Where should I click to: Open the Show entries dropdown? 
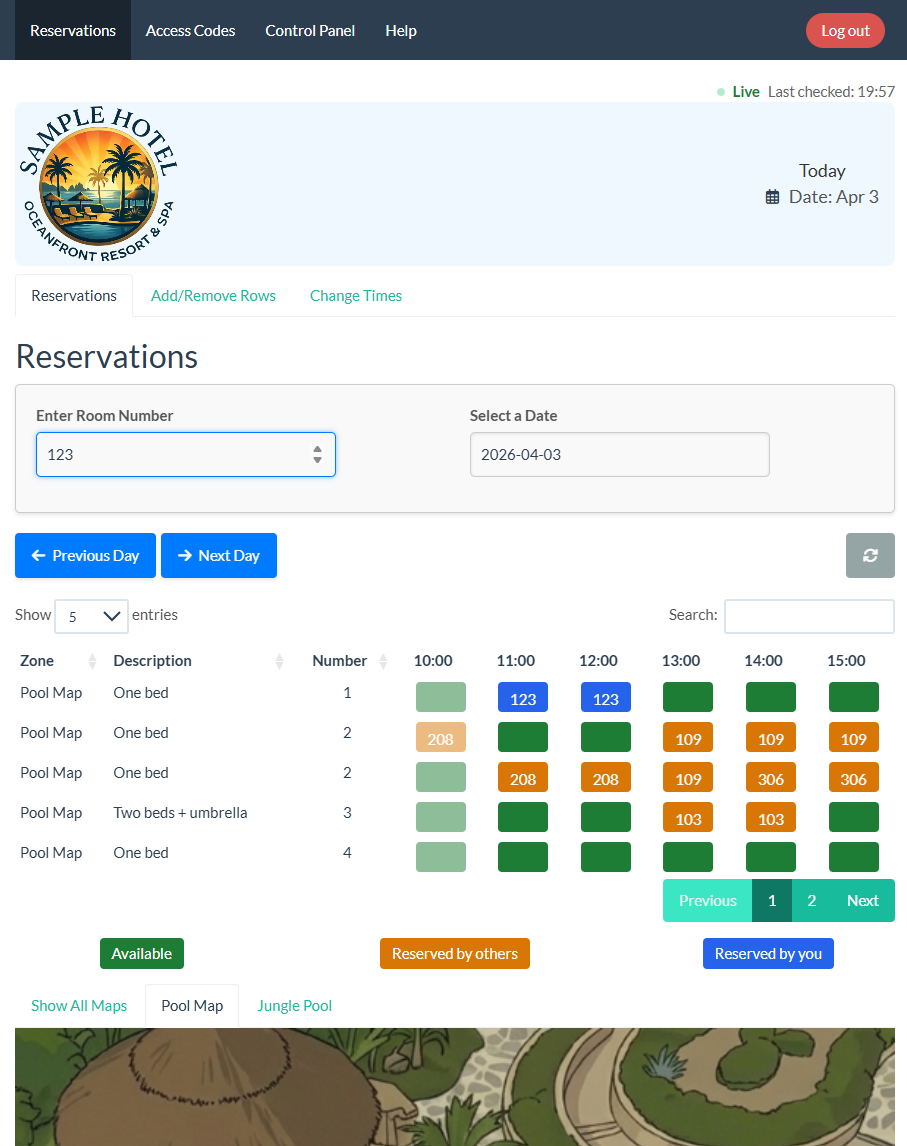coord(91,616)
